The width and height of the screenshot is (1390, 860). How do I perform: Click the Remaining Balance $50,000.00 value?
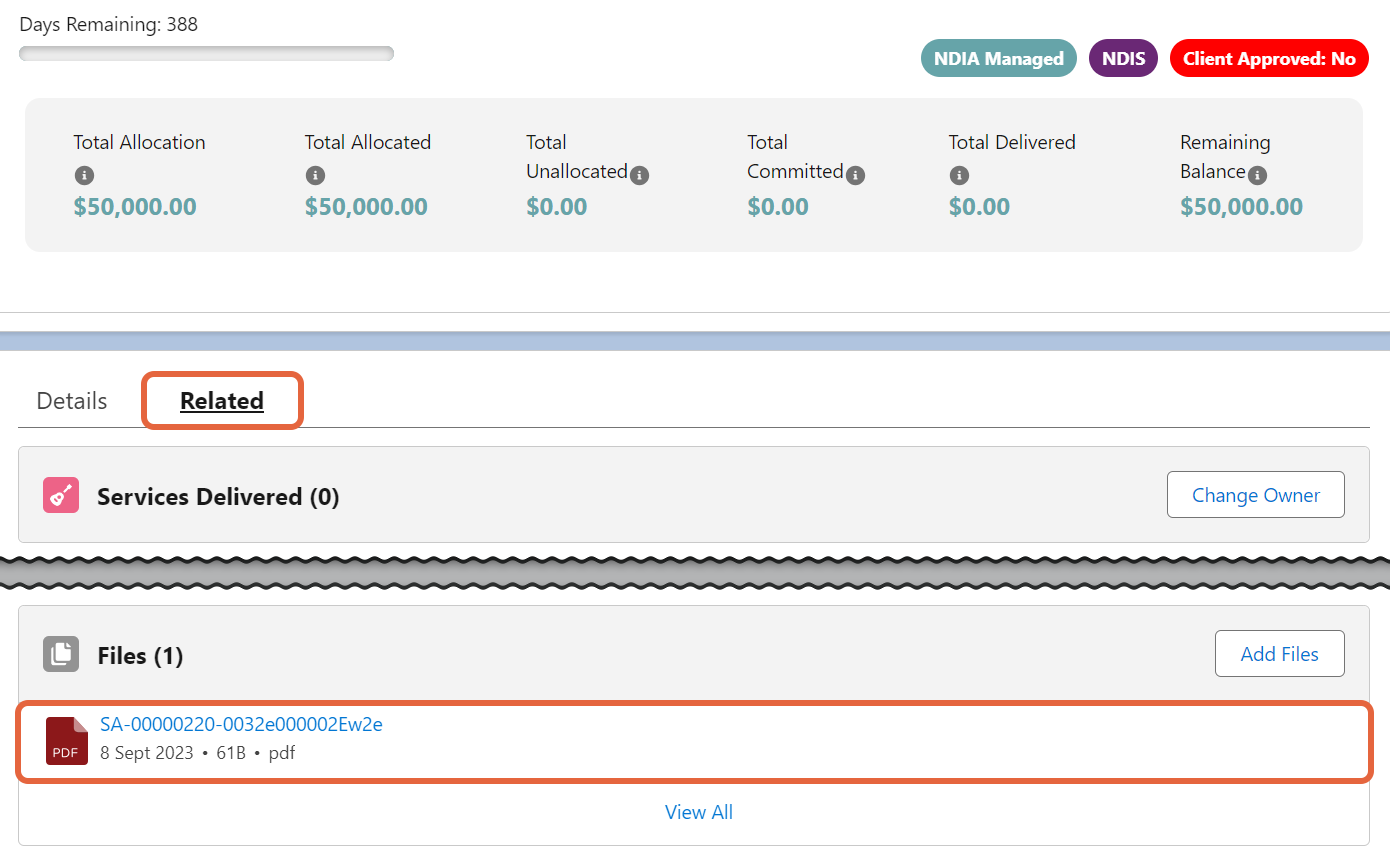click(x=1241, y=207)
